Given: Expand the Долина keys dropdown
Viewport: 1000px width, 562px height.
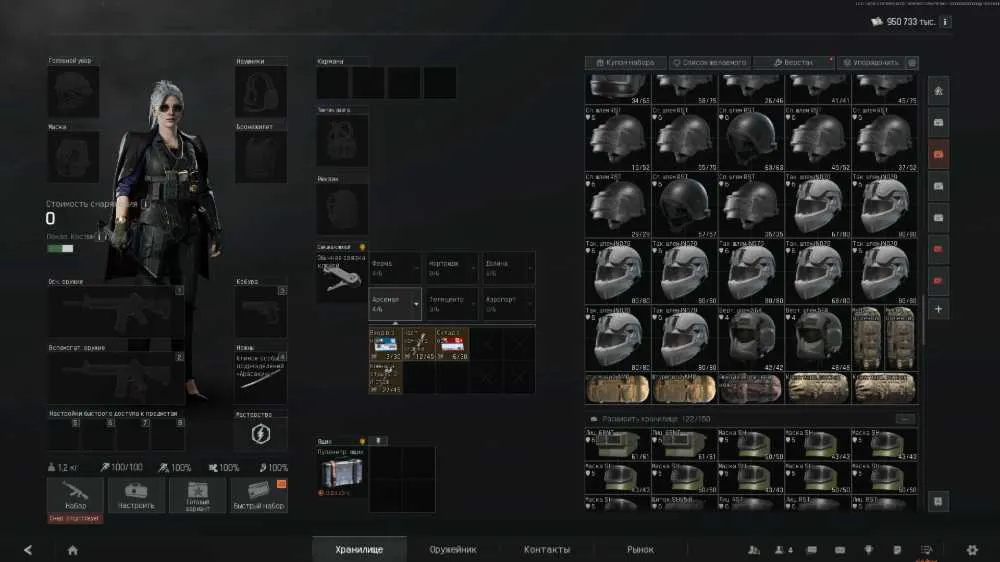Looking at the screenshot, I should tap(508, 268).
